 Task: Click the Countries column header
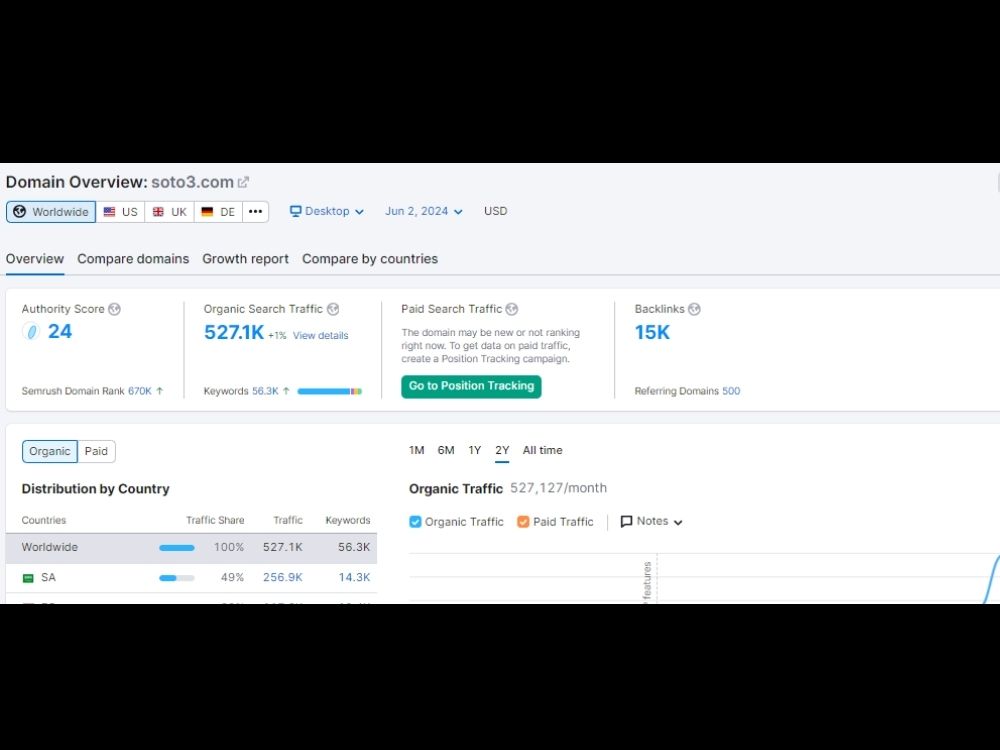click(44, 520)
